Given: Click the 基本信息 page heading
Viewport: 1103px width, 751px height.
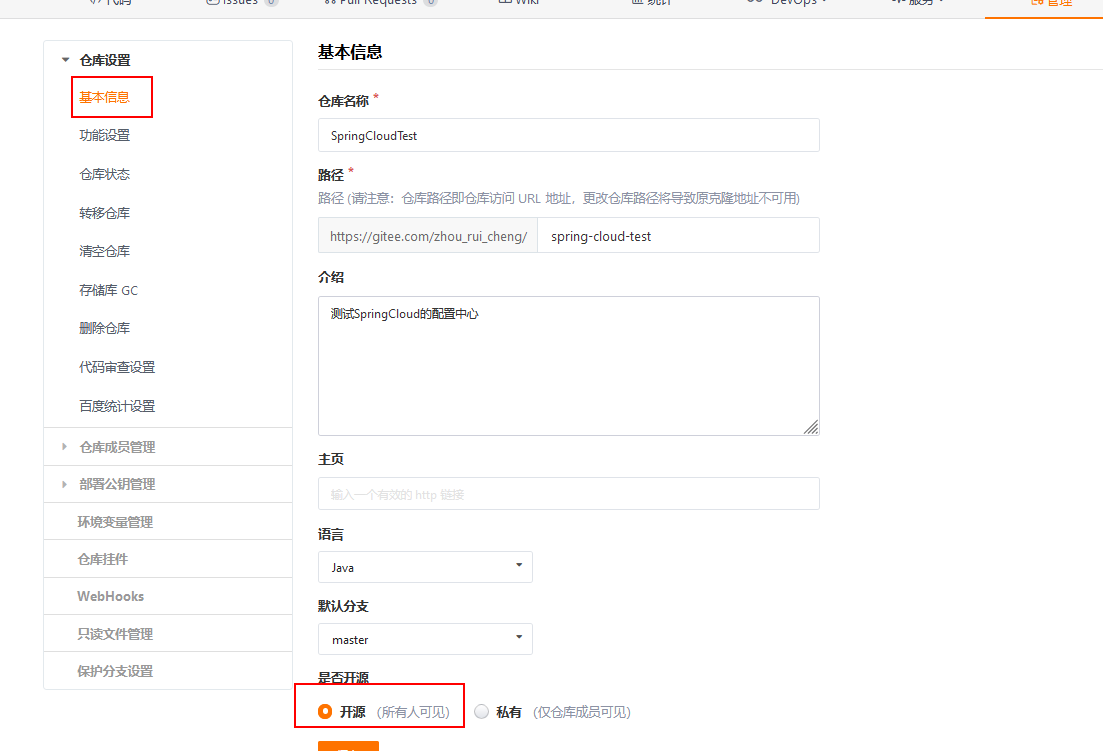Looking at the screenshot, I should 350,52.
